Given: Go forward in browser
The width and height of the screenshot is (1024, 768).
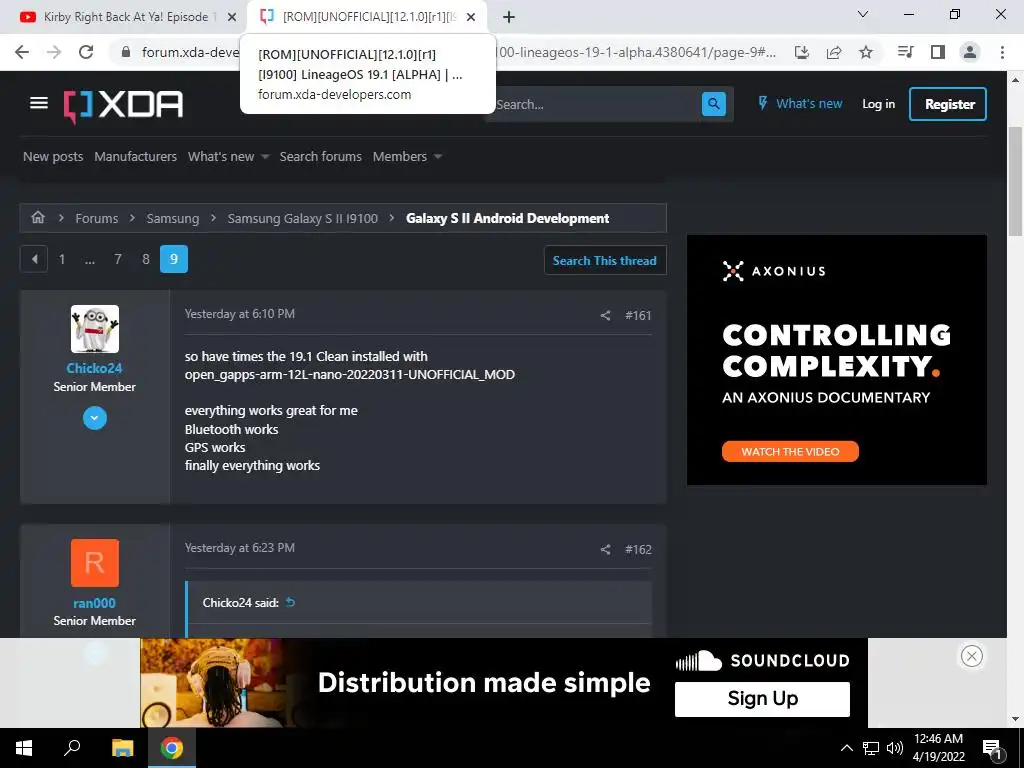Looking at the screenshot, I should (54, 52).
